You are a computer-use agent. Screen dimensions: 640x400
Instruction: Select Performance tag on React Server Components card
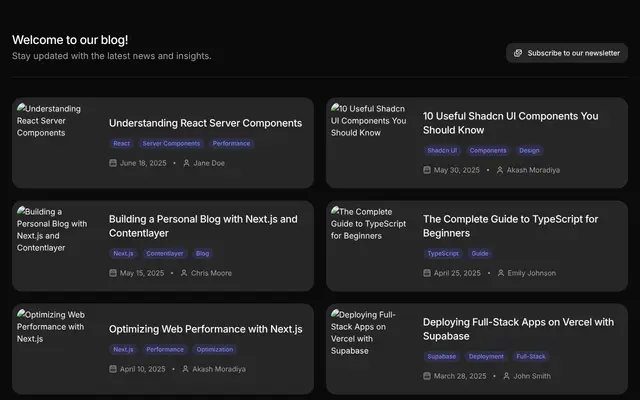point(231,143)
